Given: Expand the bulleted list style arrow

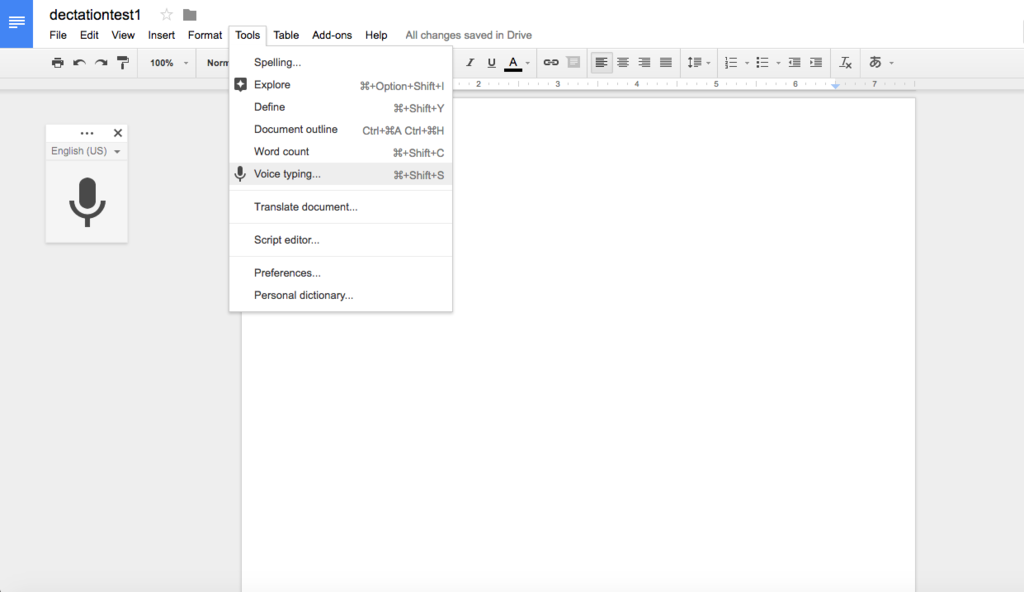Looking at the screenshot, I should click(x=778, y=63).
